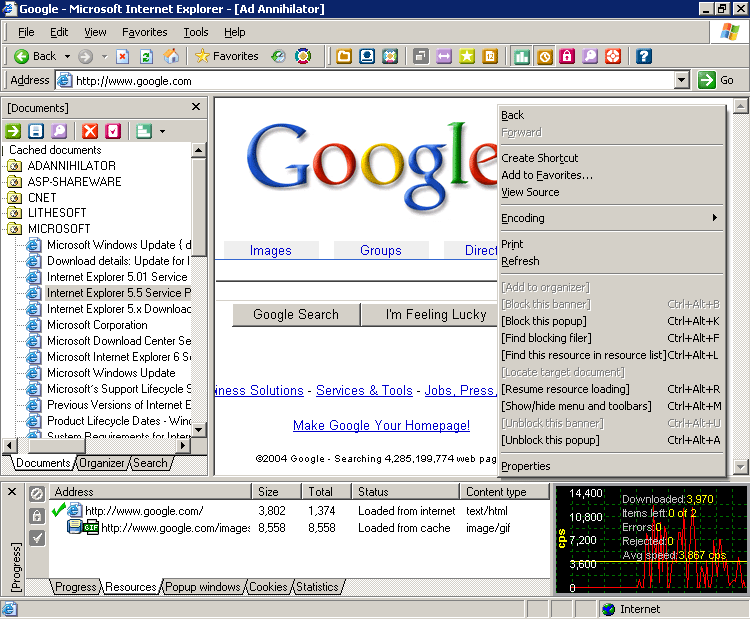Viewport: 750px width, 619px height.
Task: Click gray checkmark icon in Resources panel
Action: tap(36, 538)
